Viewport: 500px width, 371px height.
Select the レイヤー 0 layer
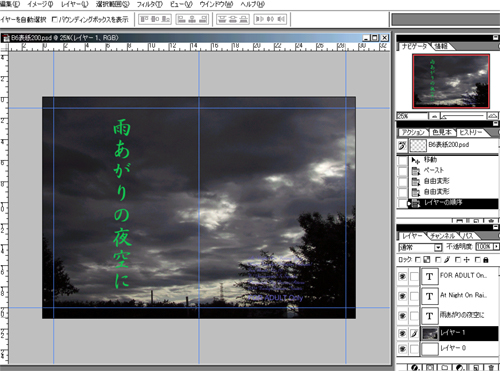pyautogui.click(x=460, y=349)
